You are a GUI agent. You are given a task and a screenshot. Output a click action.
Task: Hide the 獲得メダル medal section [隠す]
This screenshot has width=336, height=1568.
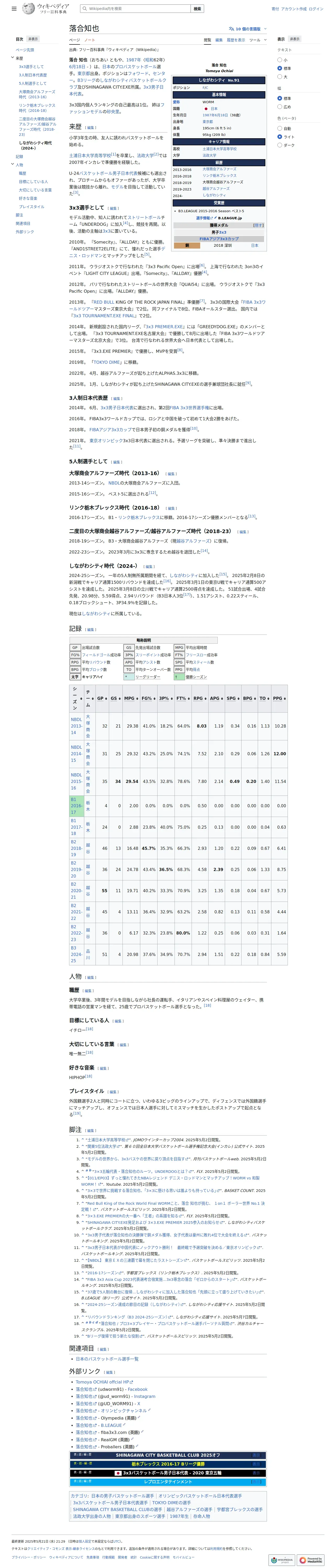click(258, 225)
